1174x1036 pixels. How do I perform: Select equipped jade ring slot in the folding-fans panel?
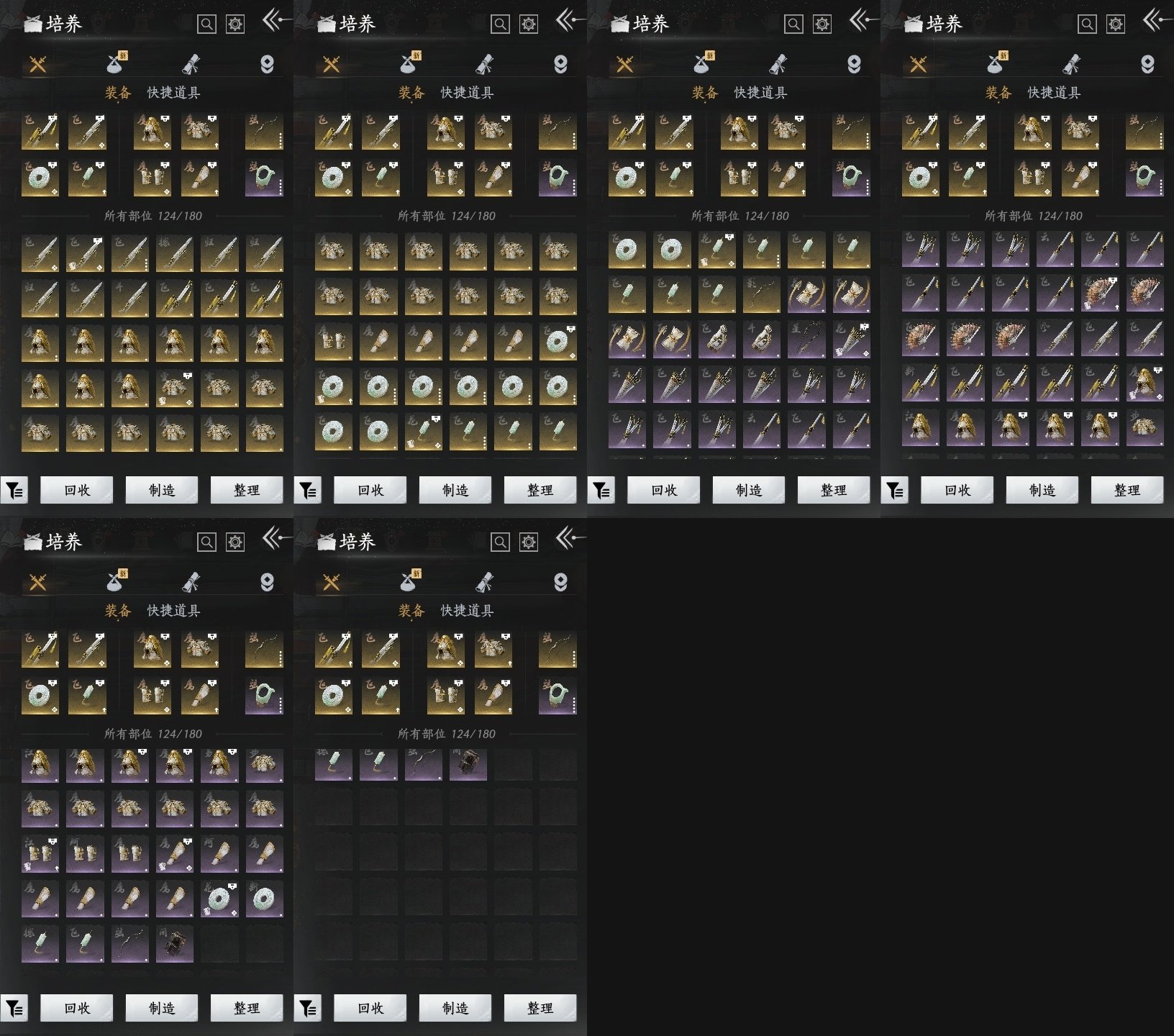pyautogui.click(x=921, y=178)
